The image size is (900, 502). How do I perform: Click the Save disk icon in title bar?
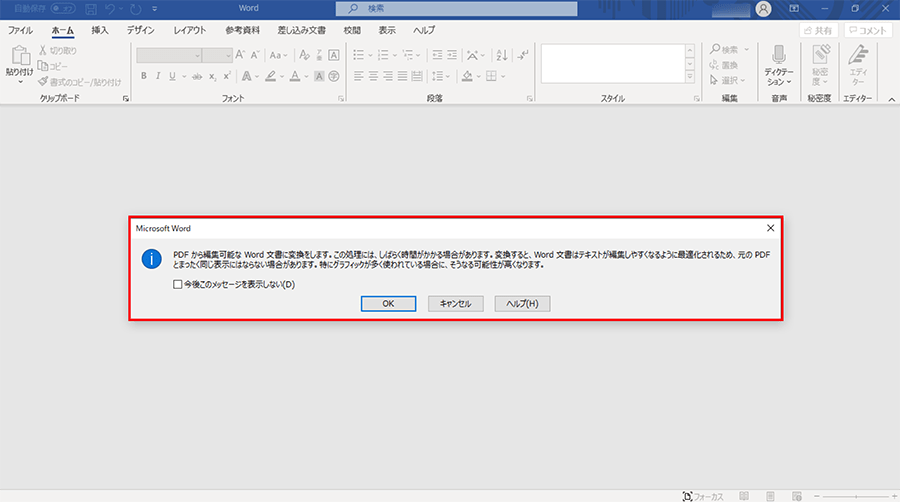point(91,9)
